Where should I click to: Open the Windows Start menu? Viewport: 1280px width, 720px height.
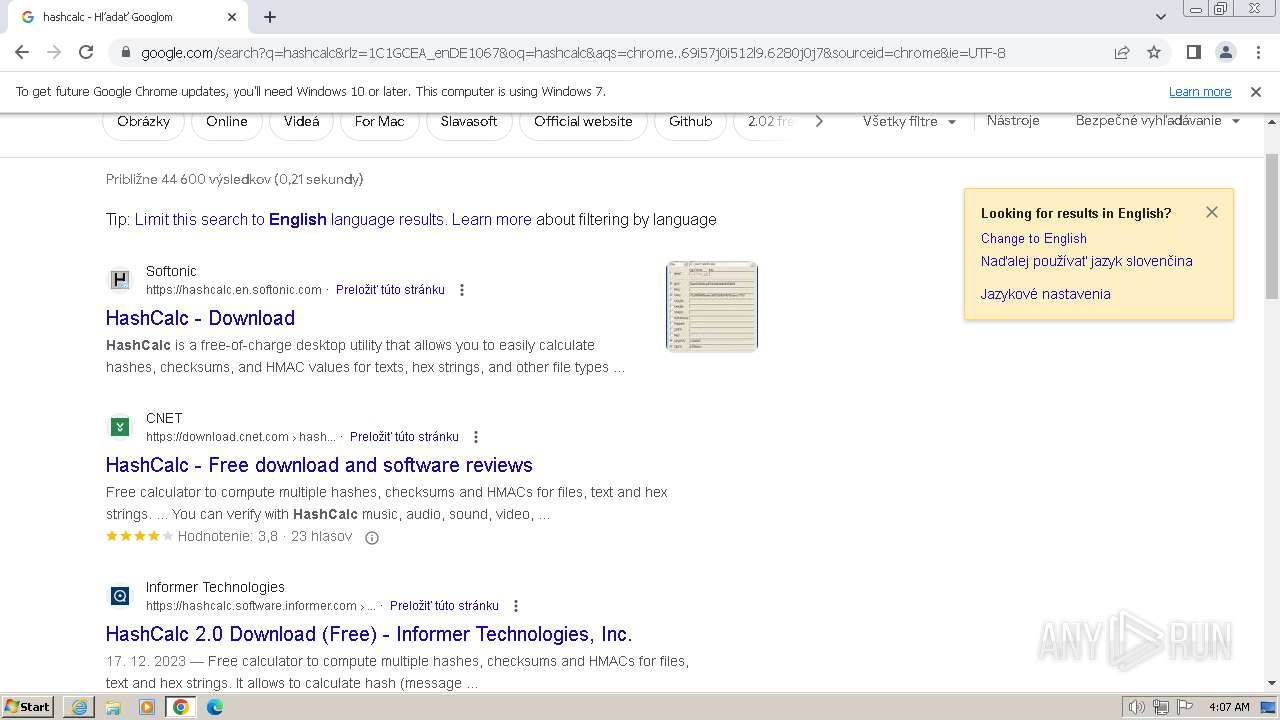[29, 707]
